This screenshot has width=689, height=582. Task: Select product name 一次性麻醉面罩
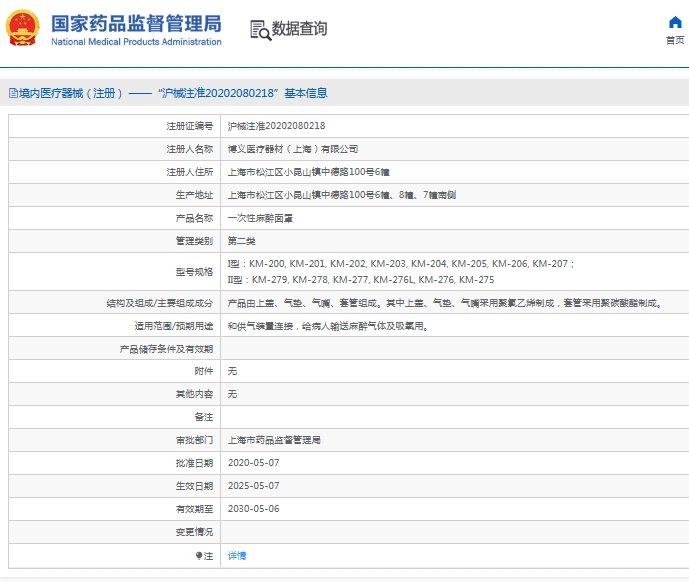(x=260, y=218)
